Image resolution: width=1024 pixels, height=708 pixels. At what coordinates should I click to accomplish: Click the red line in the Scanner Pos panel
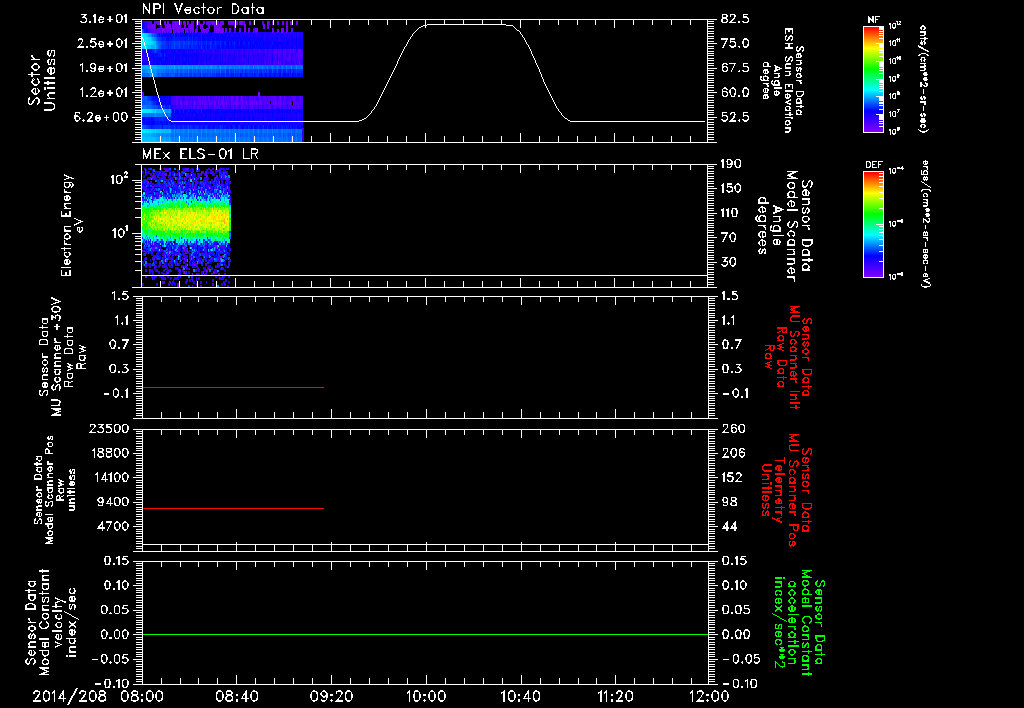coord(232,508)
